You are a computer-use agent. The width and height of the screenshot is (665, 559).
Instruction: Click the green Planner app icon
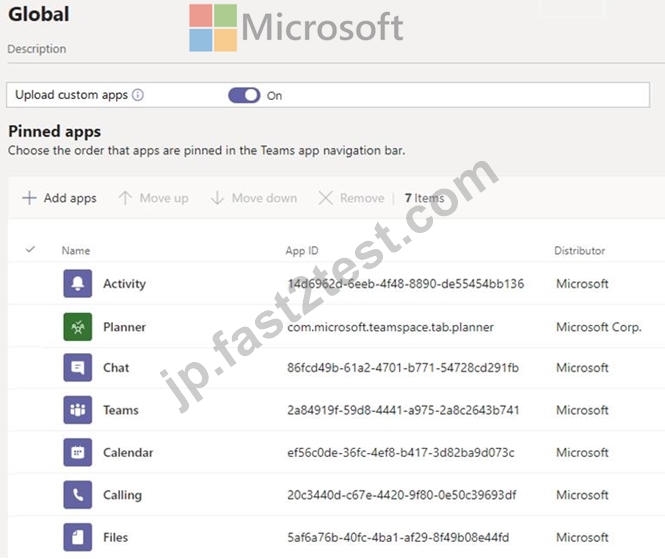[78, 327]
